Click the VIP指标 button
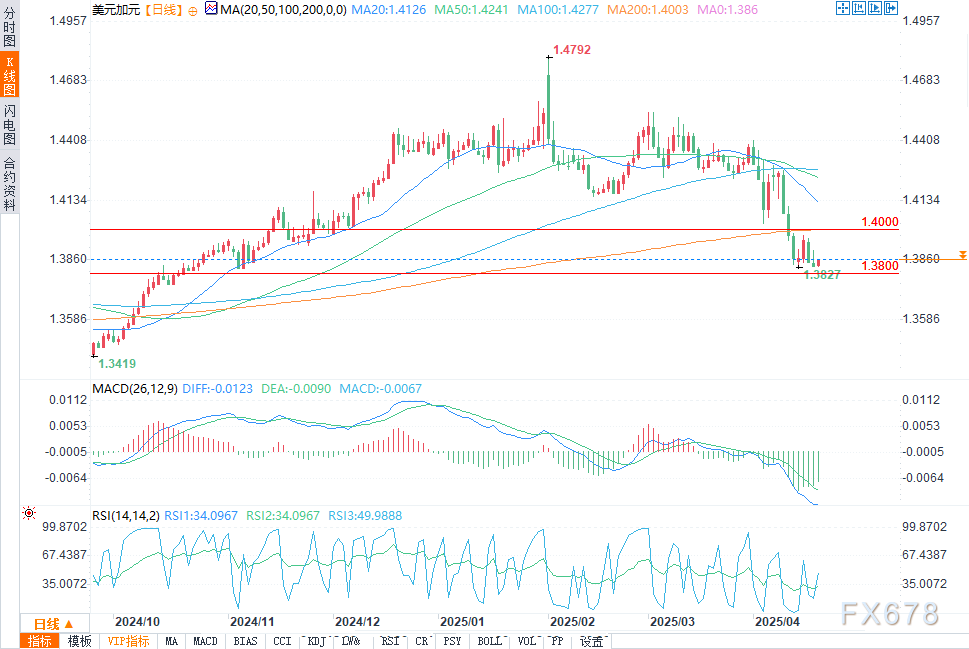The height and width of the screenshot is (649, 969). 127,641
